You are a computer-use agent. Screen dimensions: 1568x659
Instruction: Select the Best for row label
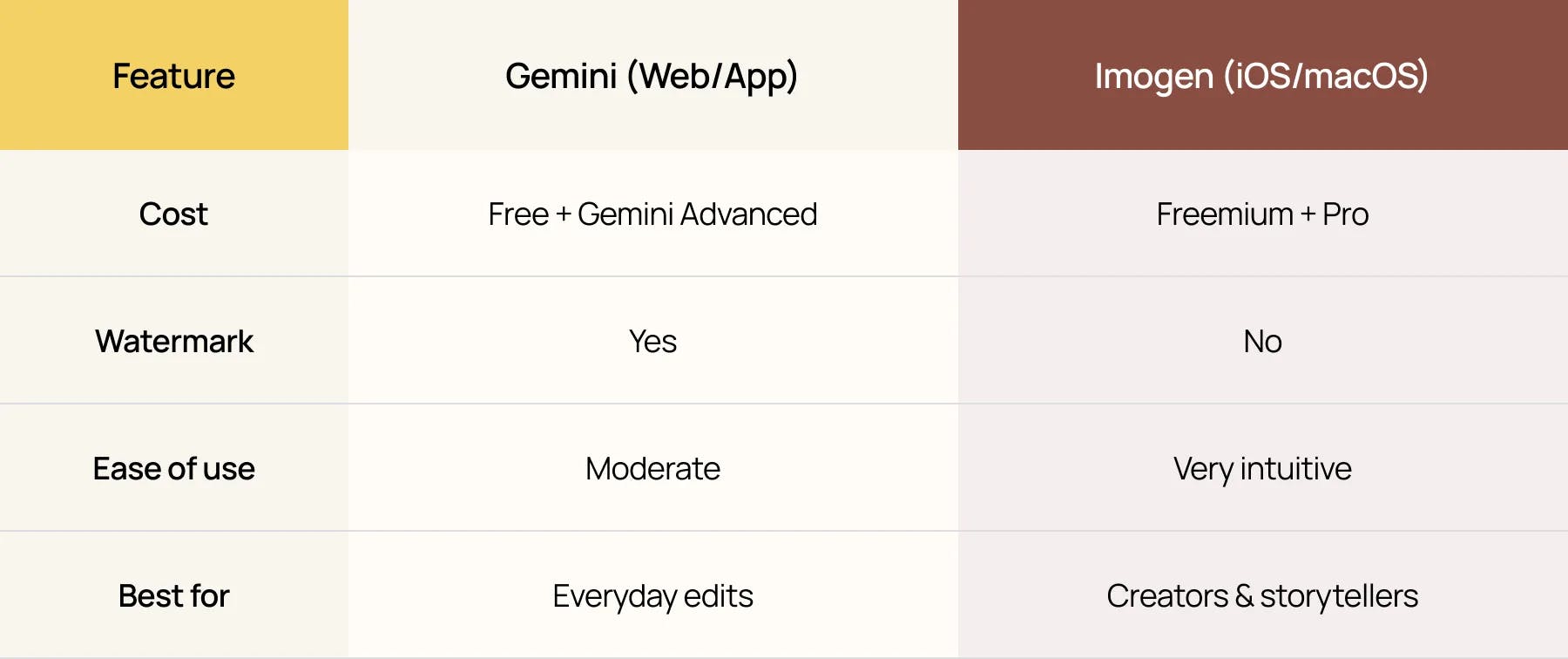coord(174,596)
